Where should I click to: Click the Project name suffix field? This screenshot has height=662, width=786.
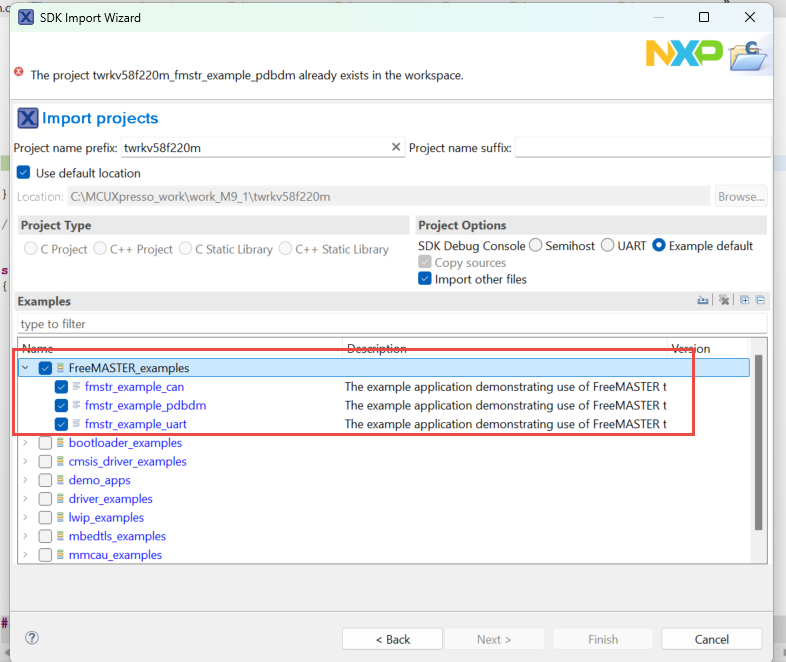pyautogui.click(x=643, y=148)
